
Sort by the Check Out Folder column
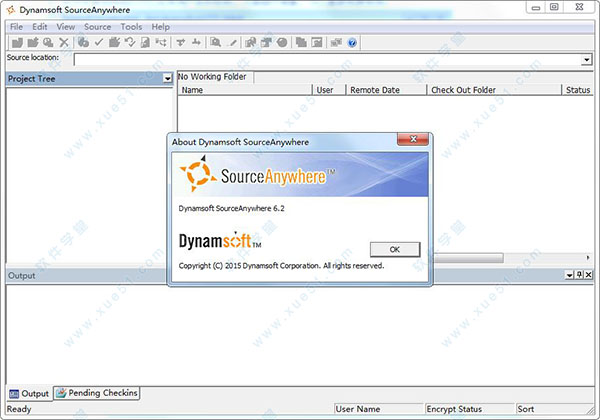click(494, 90)
